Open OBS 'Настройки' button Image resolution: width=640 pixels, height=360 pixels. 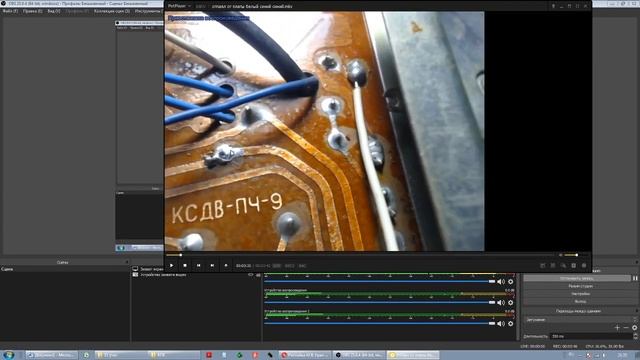pyautogui.click(x=580, y=294)
